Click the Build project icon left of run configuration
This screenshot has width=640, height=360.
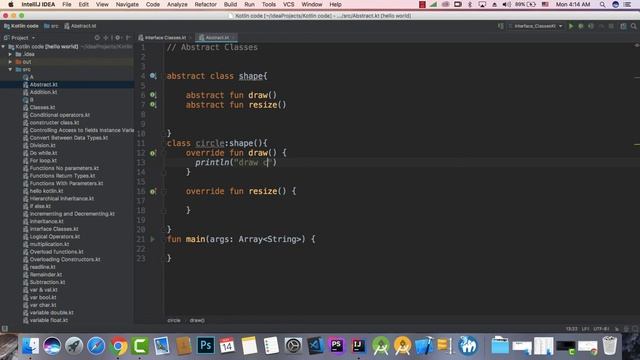(x=501, y=26)
